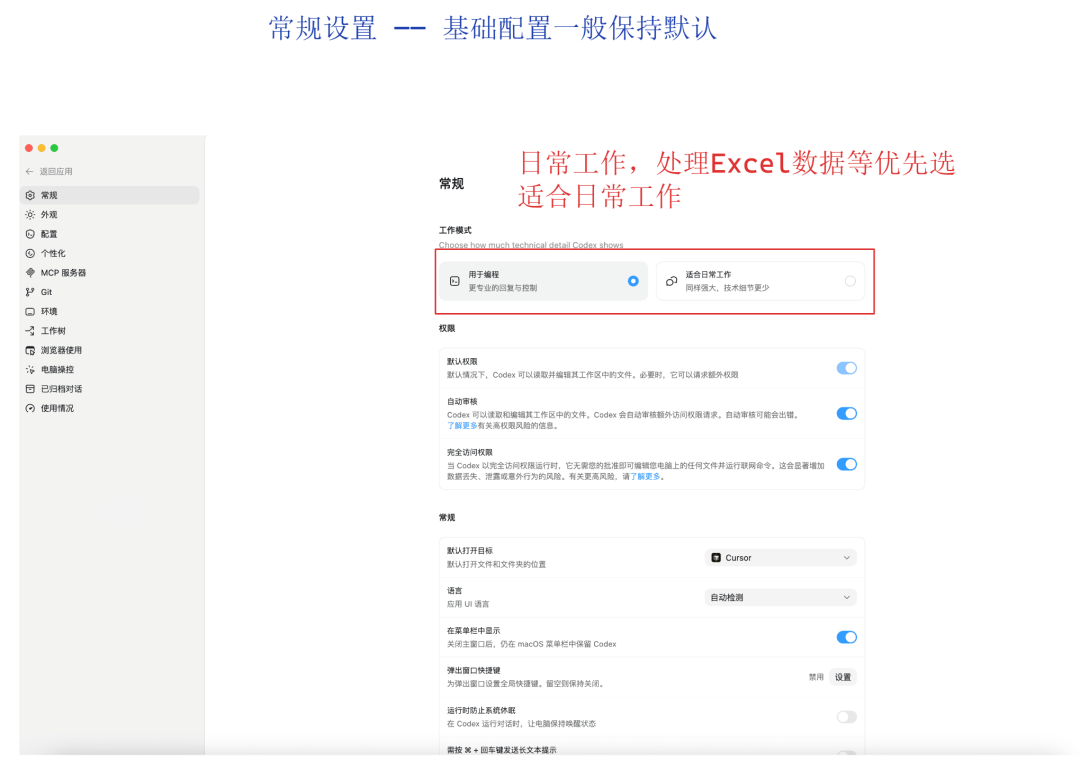Click the 禁用 label beside 设置
Viewport: 1080px width, 778px height.
(816, 677)
